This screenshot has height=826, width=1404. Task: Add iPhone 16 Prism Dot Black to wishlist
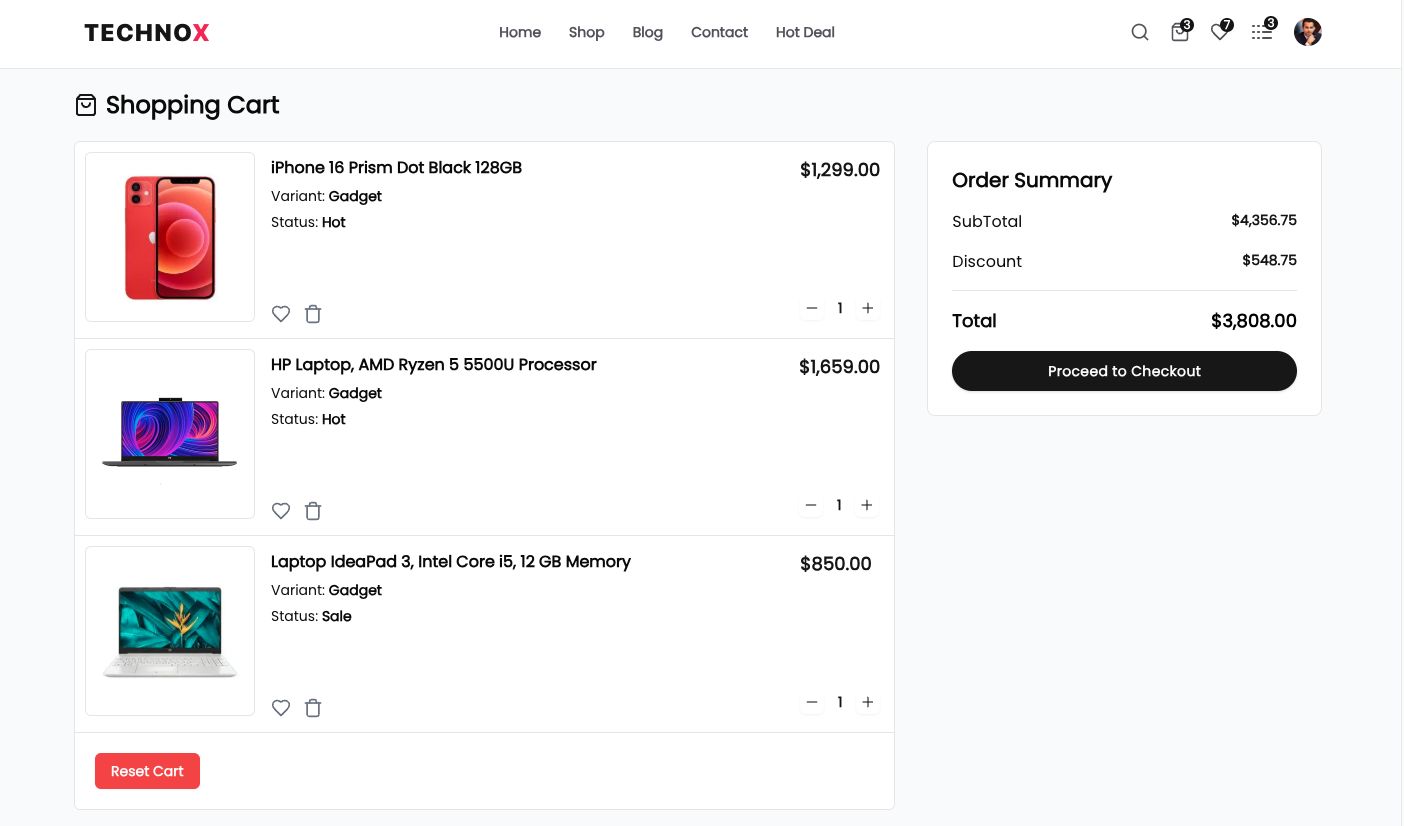pyautogui.click(x=281, y=314)
